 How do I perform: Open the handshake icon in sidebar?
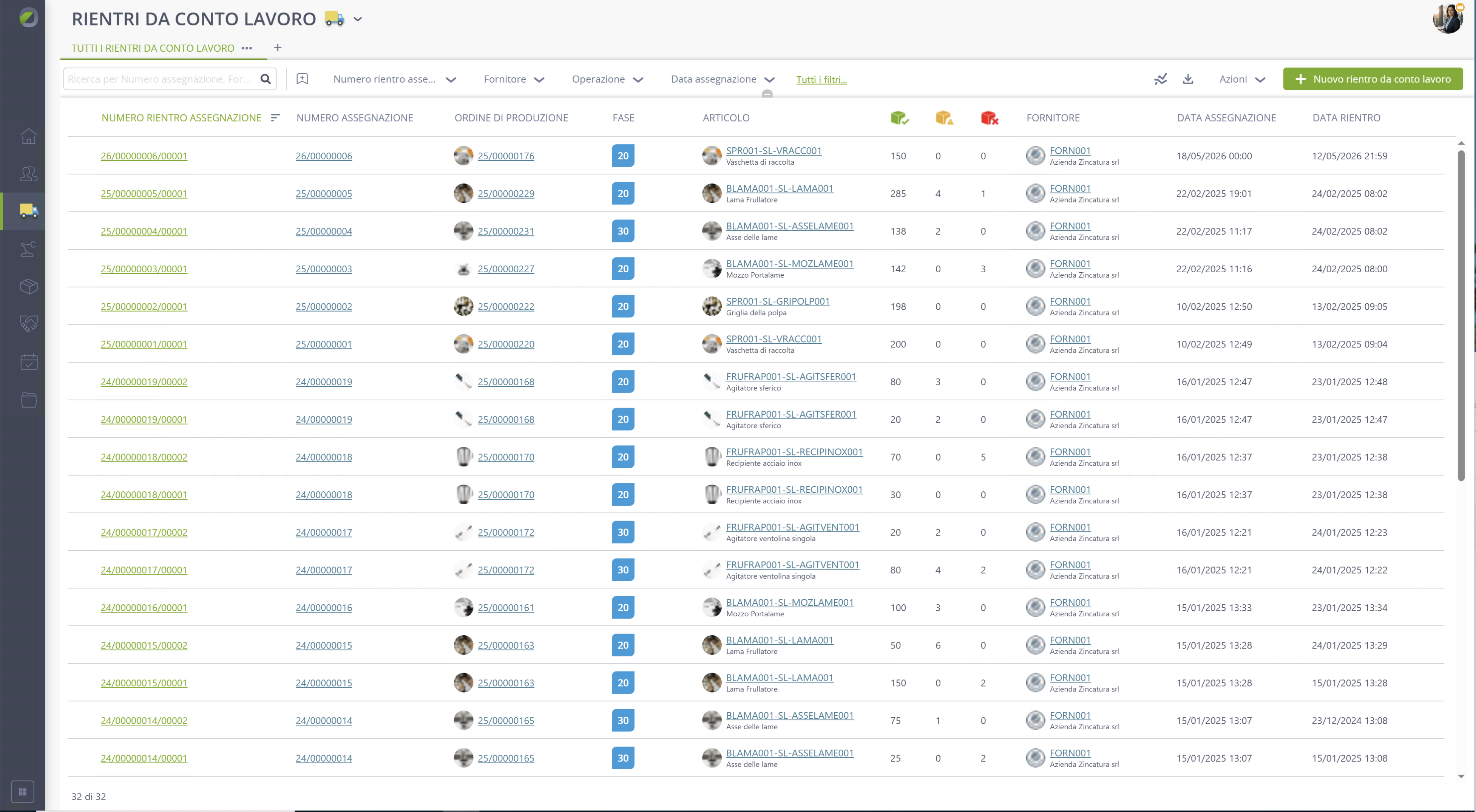29,324
